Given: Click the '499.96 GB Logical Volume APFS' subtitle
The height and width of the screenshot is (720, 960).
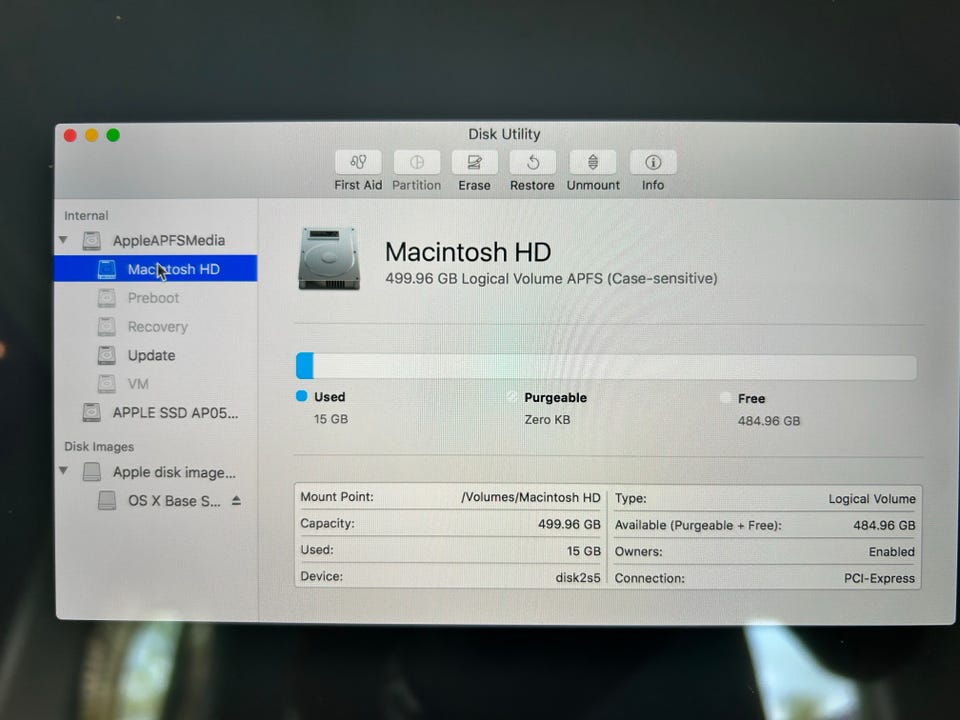Looking at the screenshot, I should pyautogui.click(x=551, y=279).
